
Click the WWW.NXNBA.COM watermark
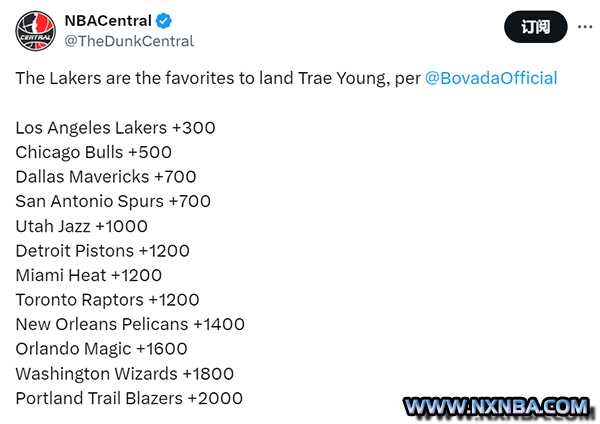pos(498,407)
